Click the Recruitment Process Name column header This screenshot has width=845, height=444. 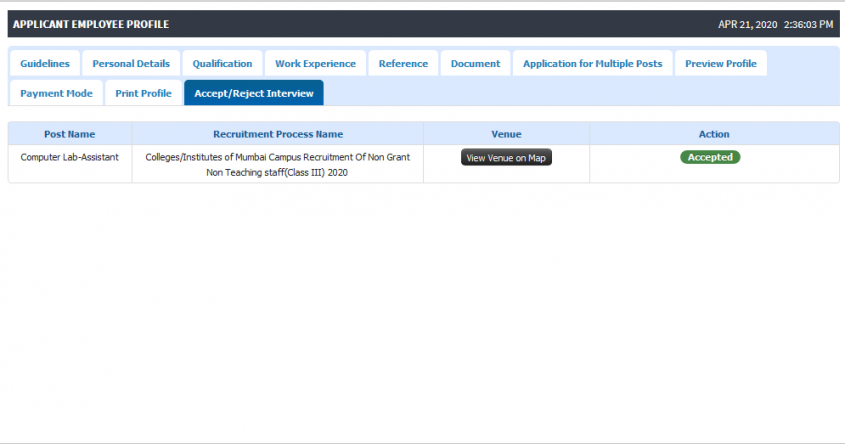coord(278,134)
